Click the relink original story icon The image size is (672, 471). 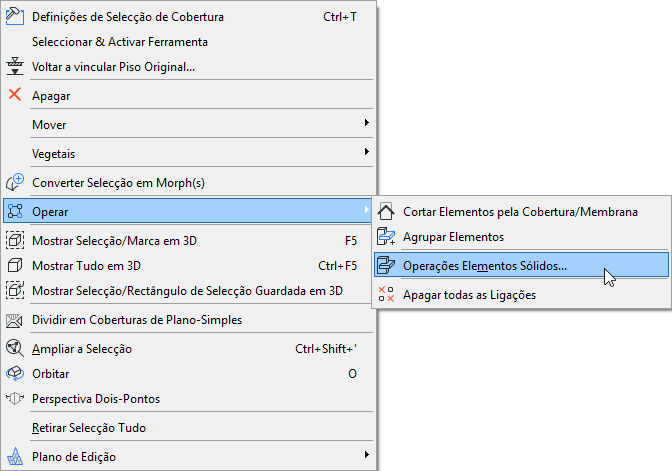pos(15,66)
